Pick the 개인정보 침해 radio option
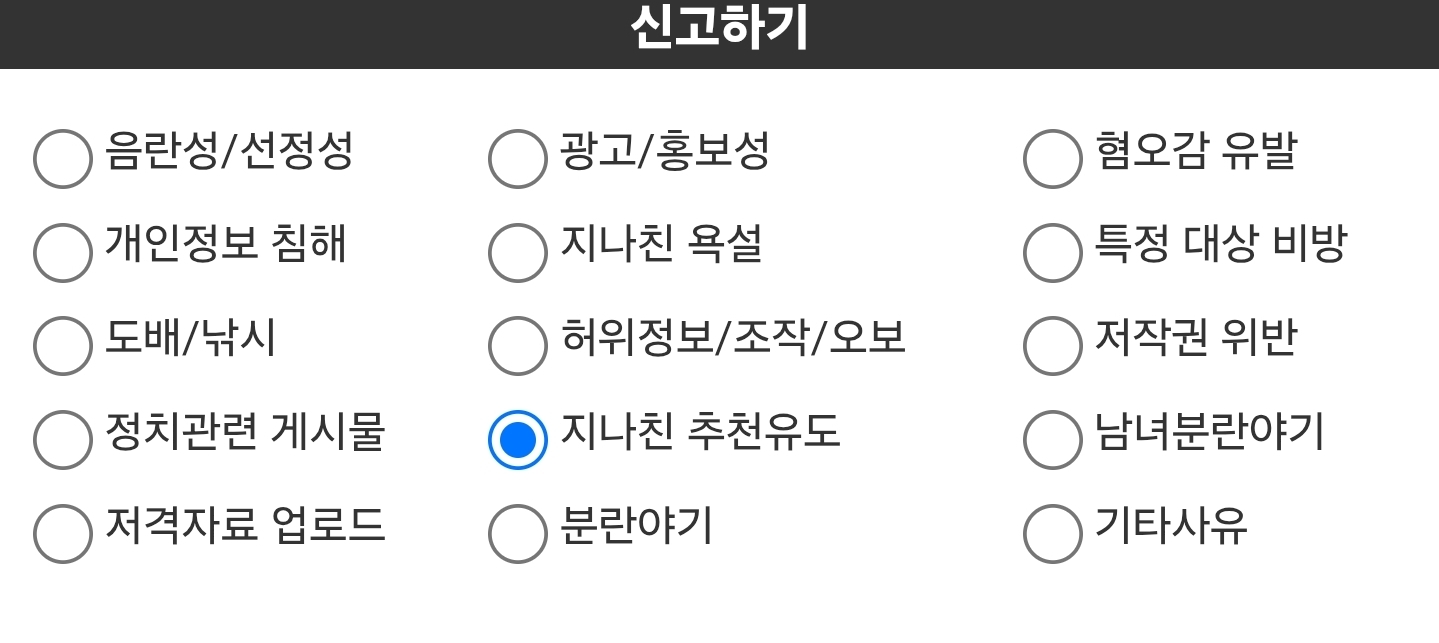 click(63, 252)
